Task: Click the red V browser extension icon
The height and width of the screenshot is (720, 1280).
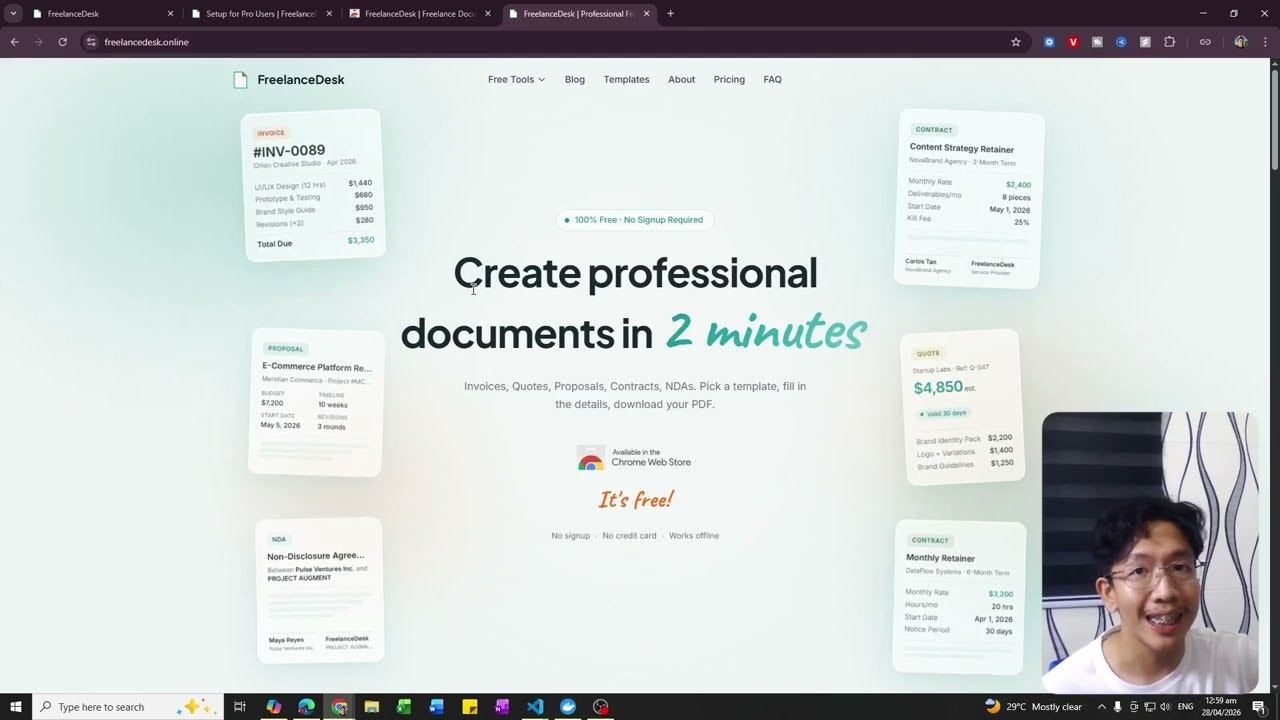Action: pos(1073,42)
